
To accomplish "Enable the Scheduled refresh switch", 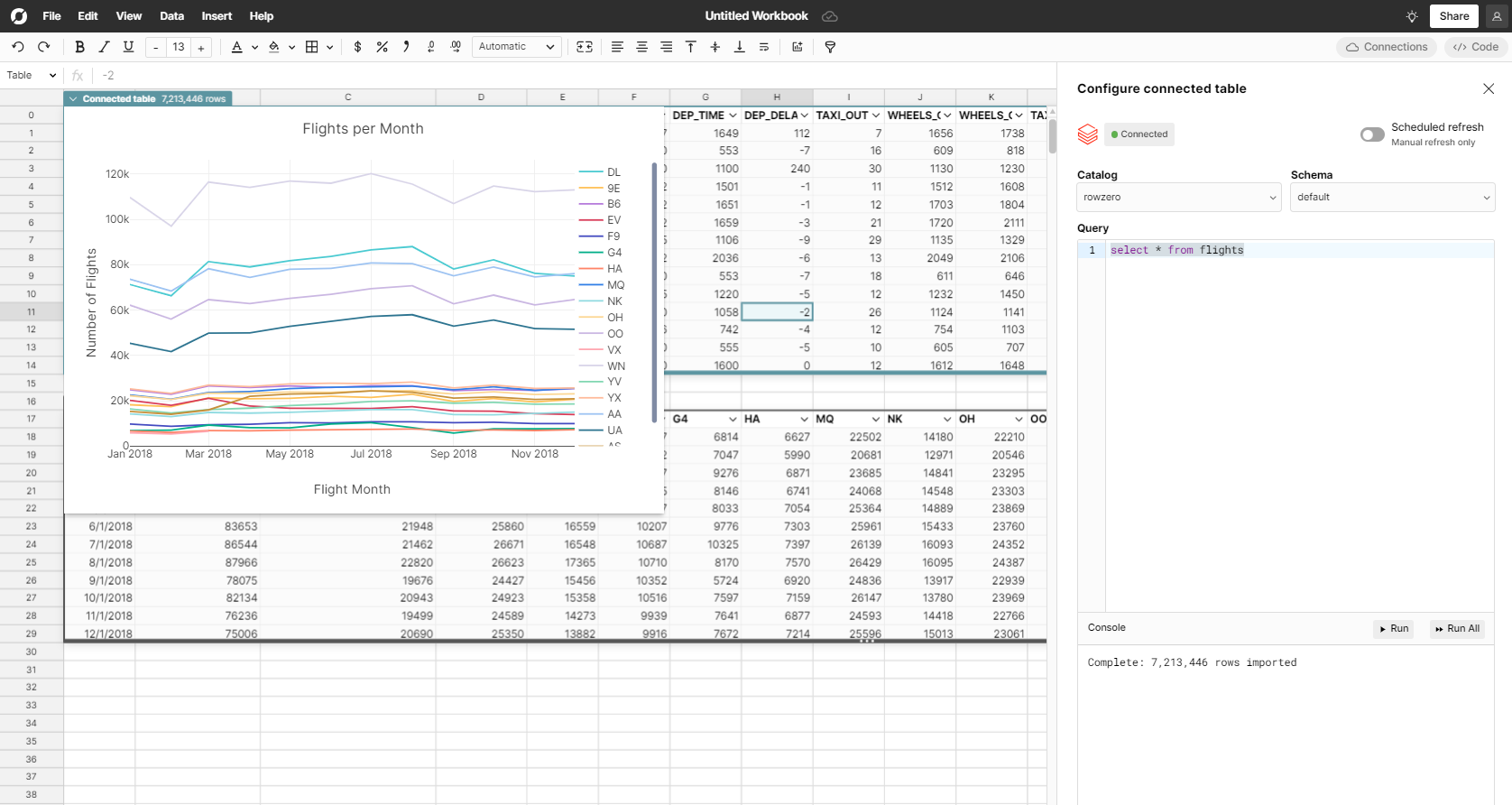I will pyautogui.click(x=1371, y=134).
